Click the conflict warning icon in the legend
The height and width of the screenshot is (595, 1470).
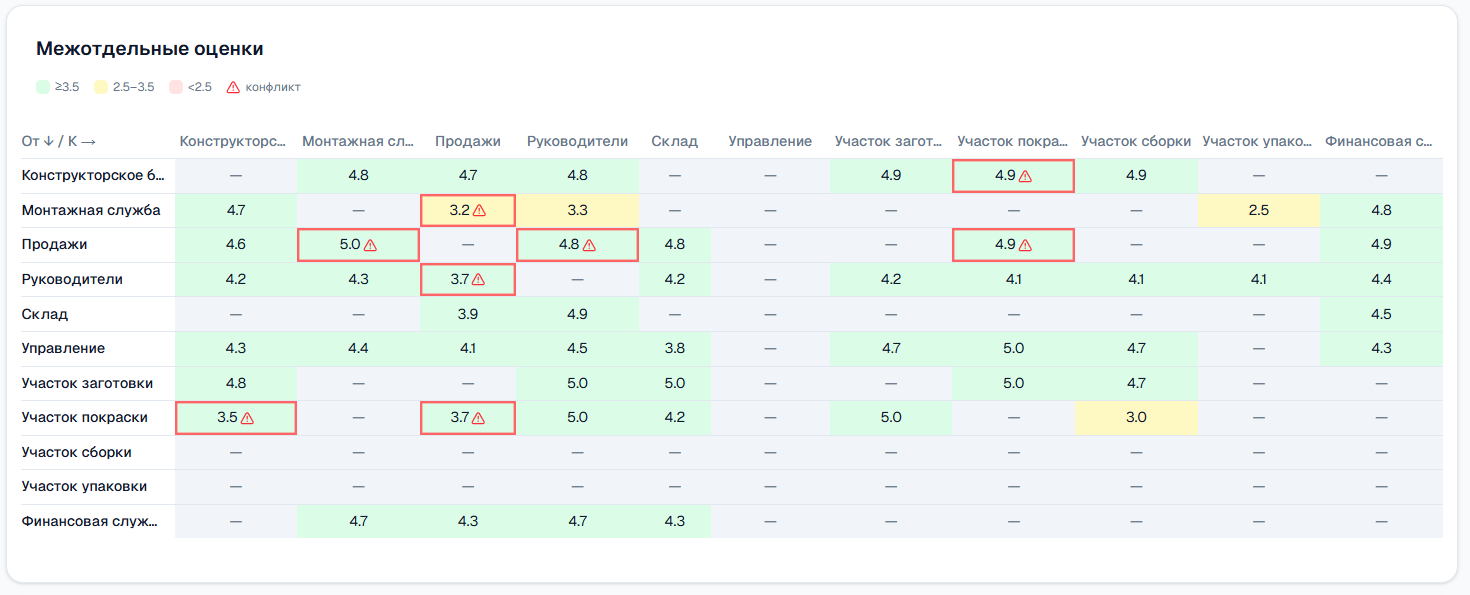pyautogui.click(x=233, y=87)
